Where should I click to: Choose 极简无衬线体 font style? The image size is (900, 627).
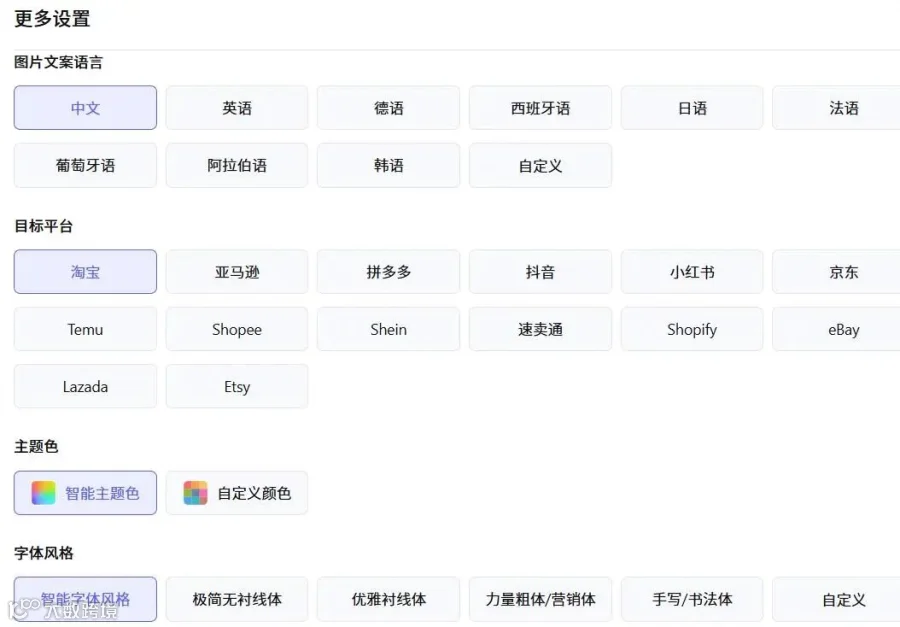point(237,599)
